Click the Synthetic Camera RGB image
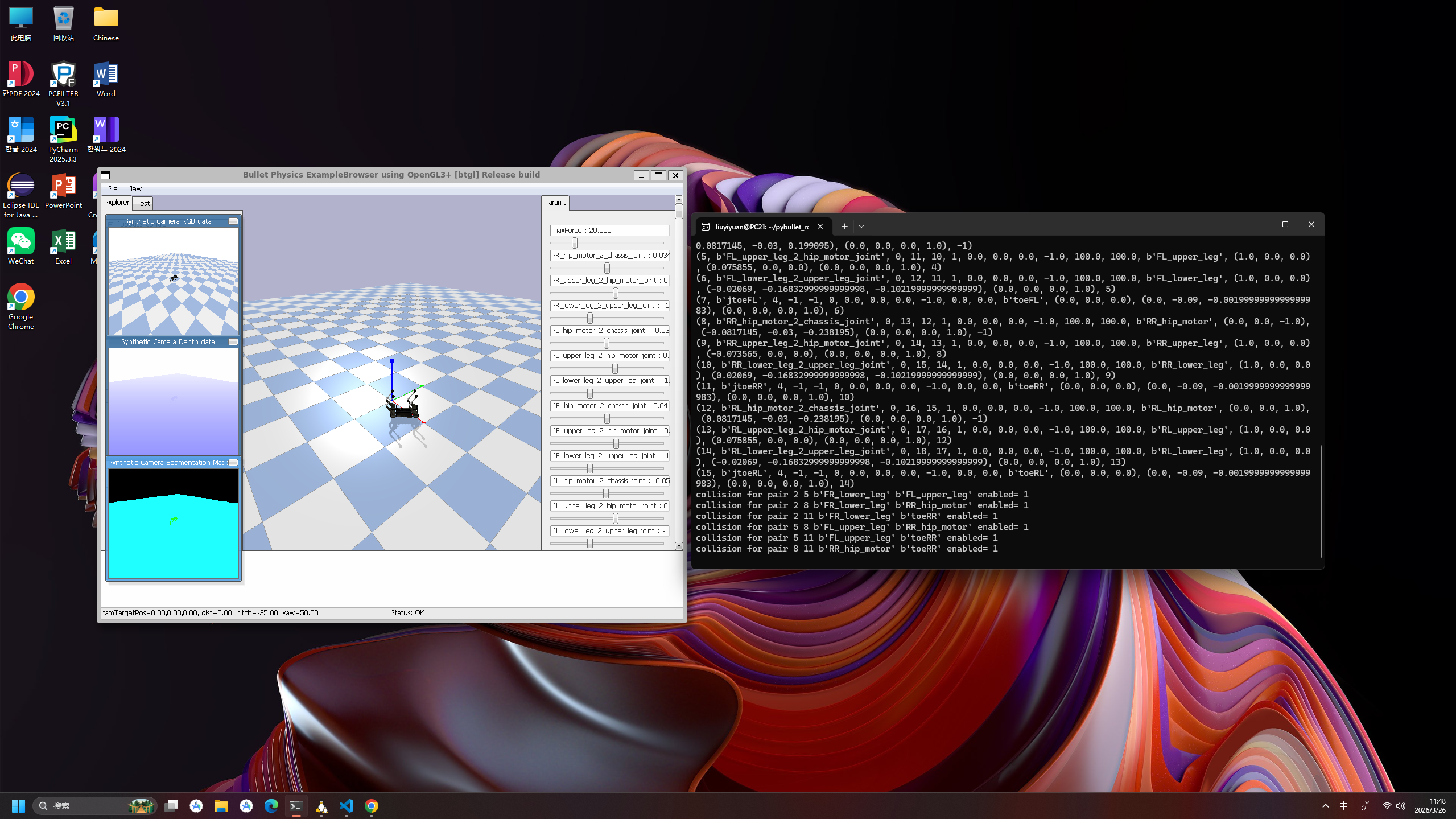This screenshot has width=1456, height=819. click(x=174, y=281)
